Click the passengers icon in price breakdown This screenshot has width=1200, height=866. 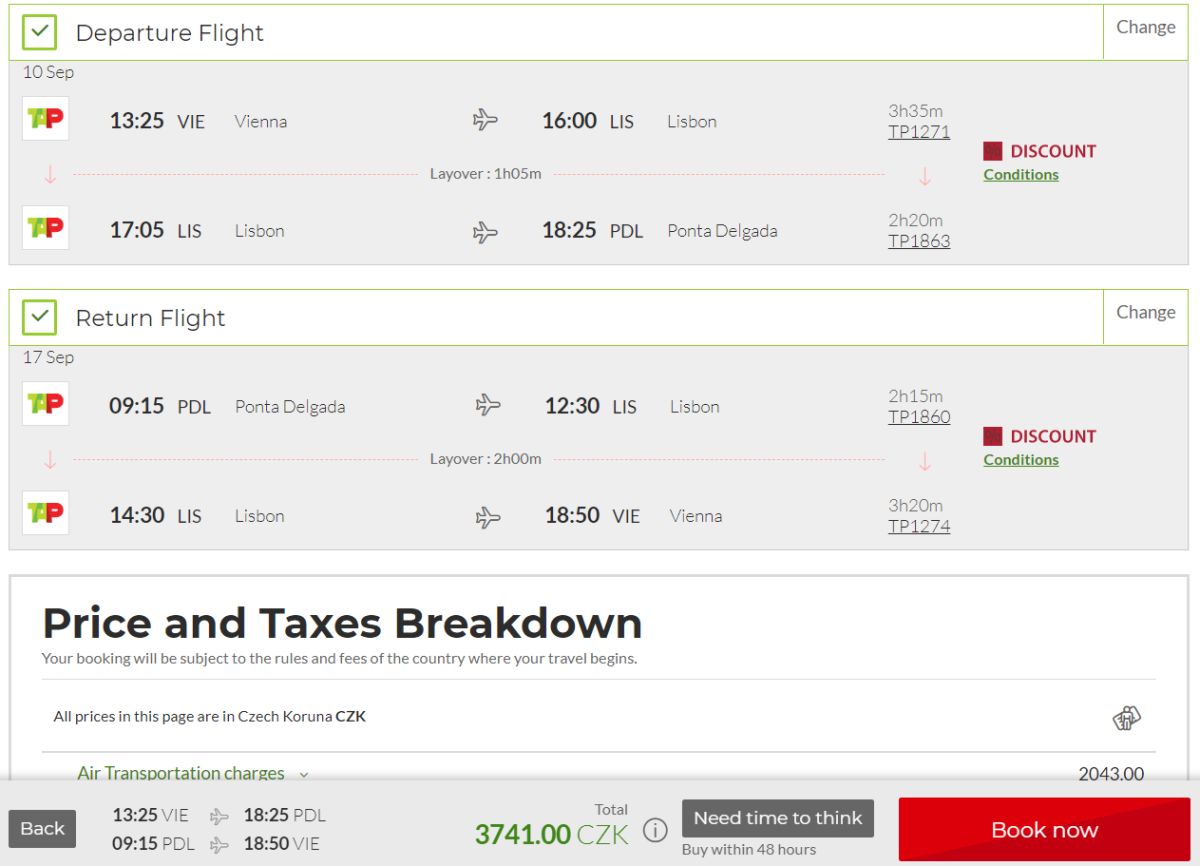click(1127, 717)
